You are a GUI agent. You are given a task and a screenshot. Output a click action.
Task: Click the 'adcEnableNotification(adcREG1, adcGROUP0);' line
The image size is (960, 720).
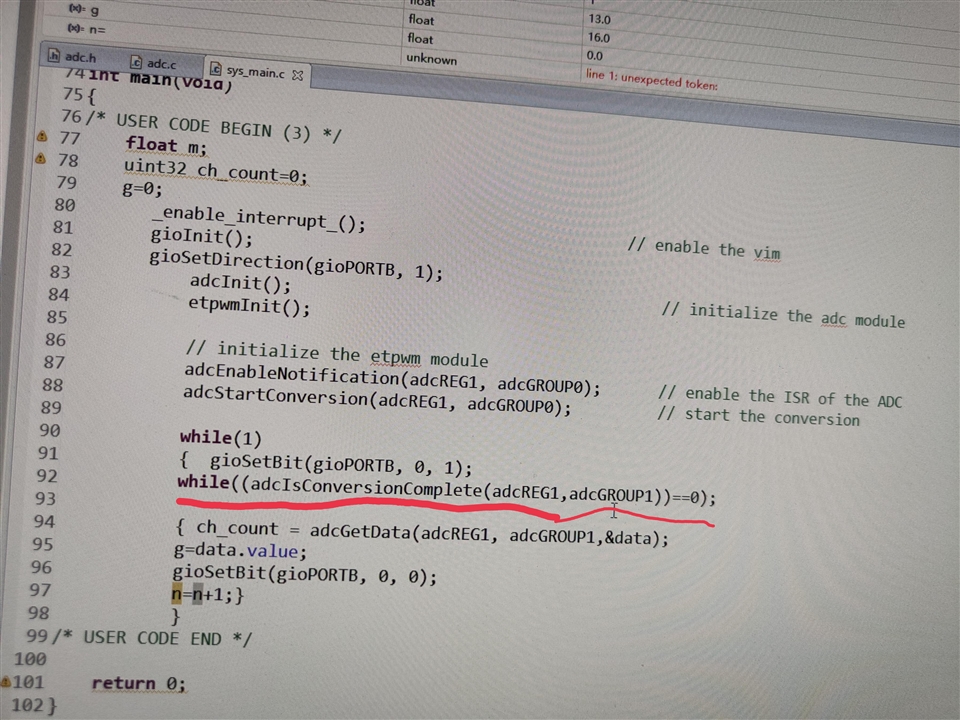point(392,380)
